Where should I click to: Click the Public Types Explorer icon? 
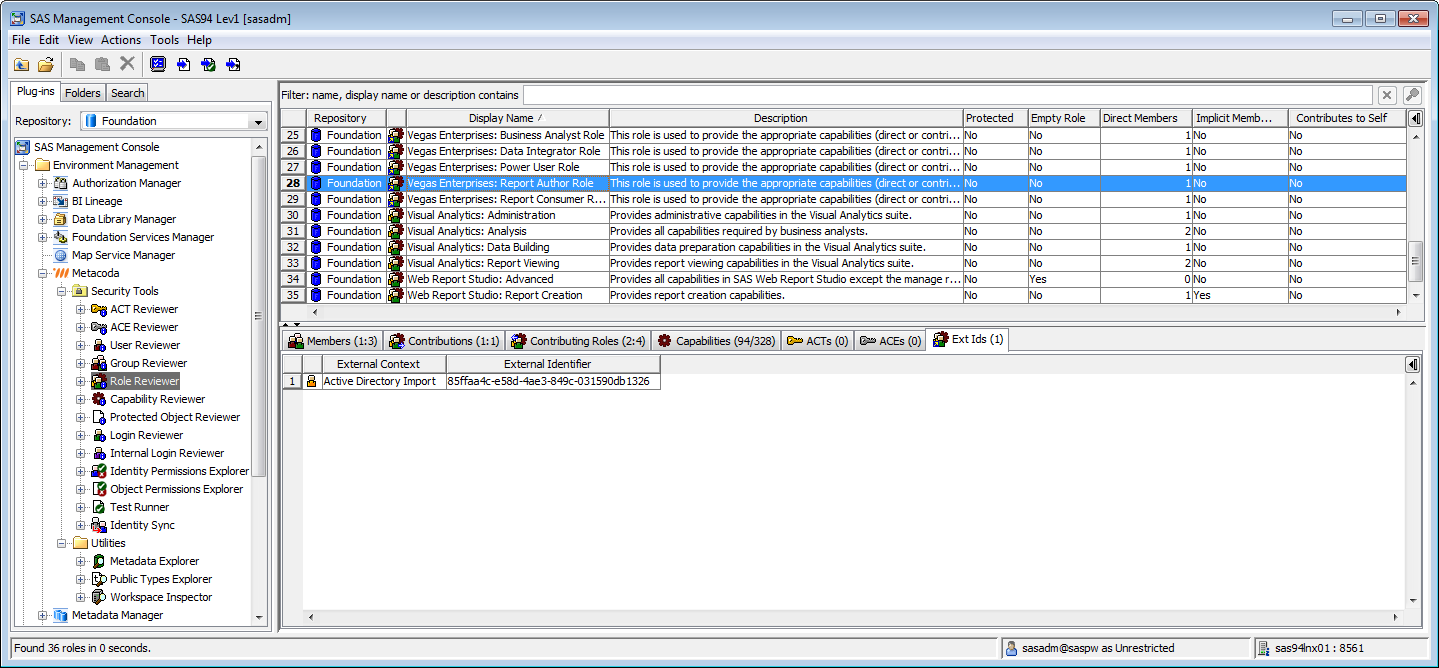tap(99, 579)
